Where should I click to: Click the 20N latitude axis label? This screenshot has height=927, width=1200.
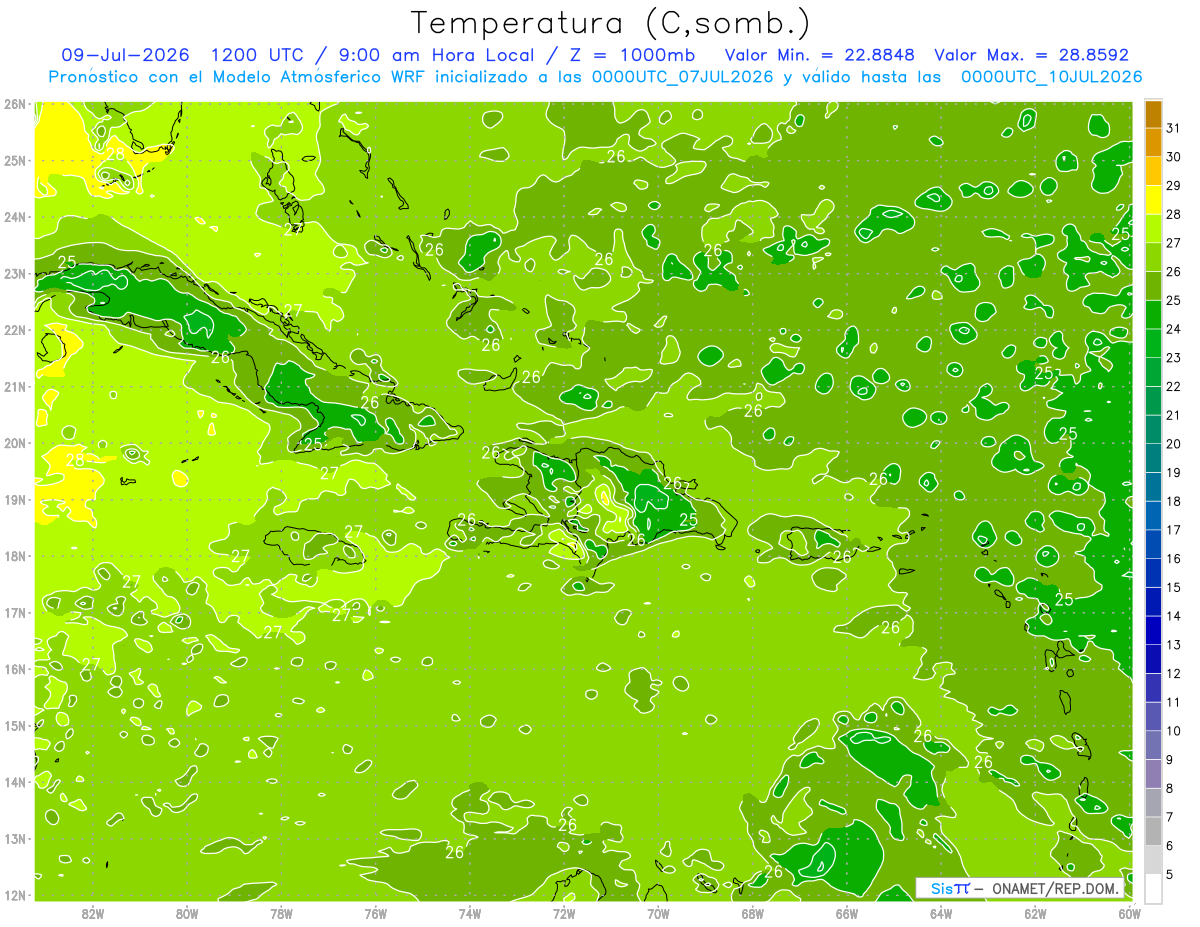click(x=15, y=443)
